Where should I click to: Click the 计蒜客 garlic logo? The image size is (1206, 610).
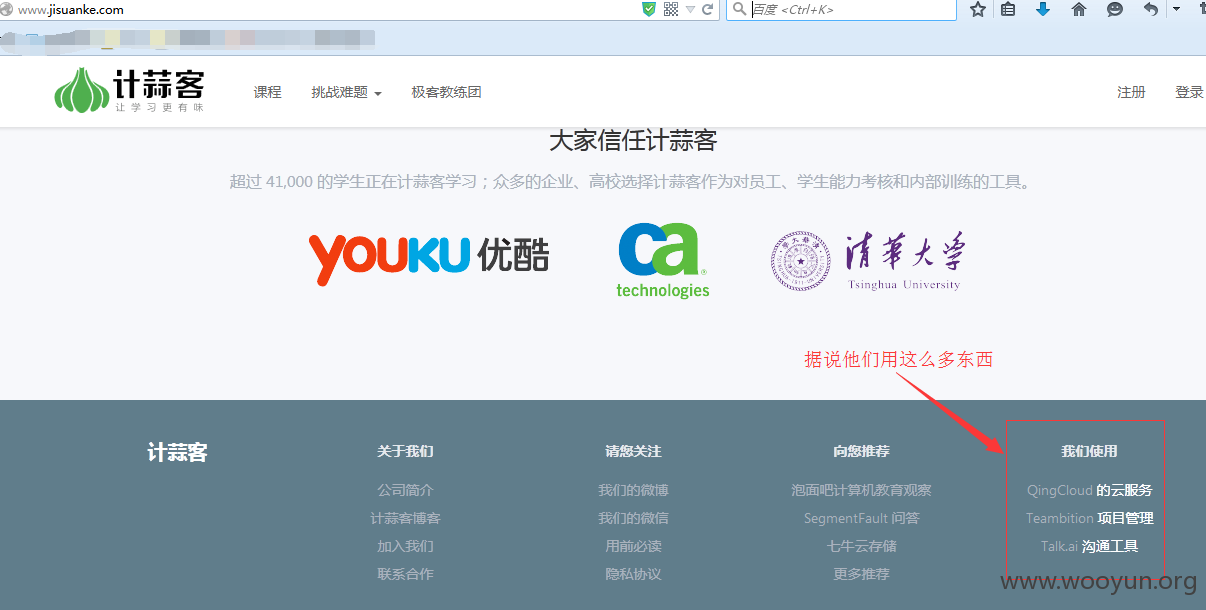(129, 90)
